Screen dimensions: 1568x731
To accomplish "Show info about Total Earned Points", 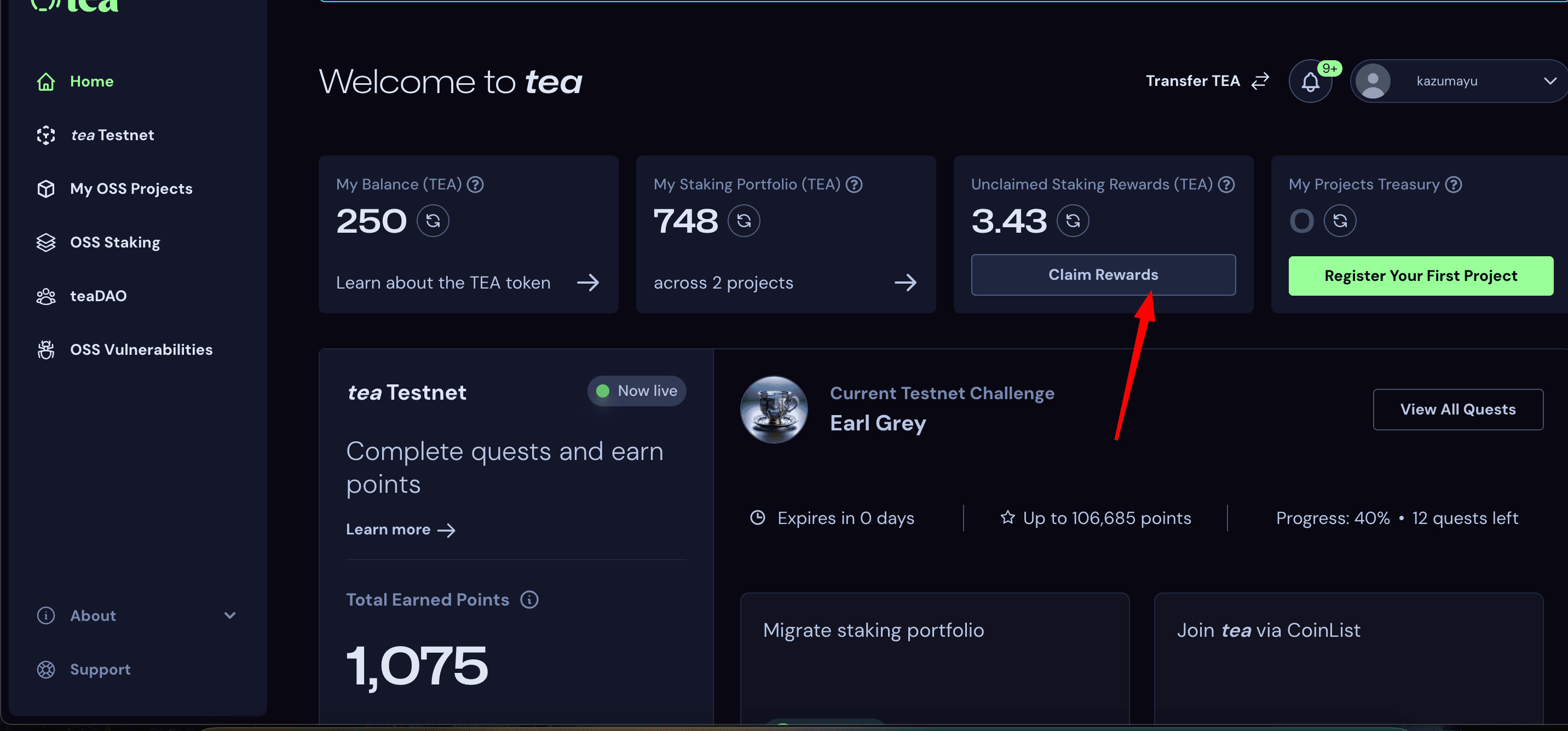I will 529,600.
